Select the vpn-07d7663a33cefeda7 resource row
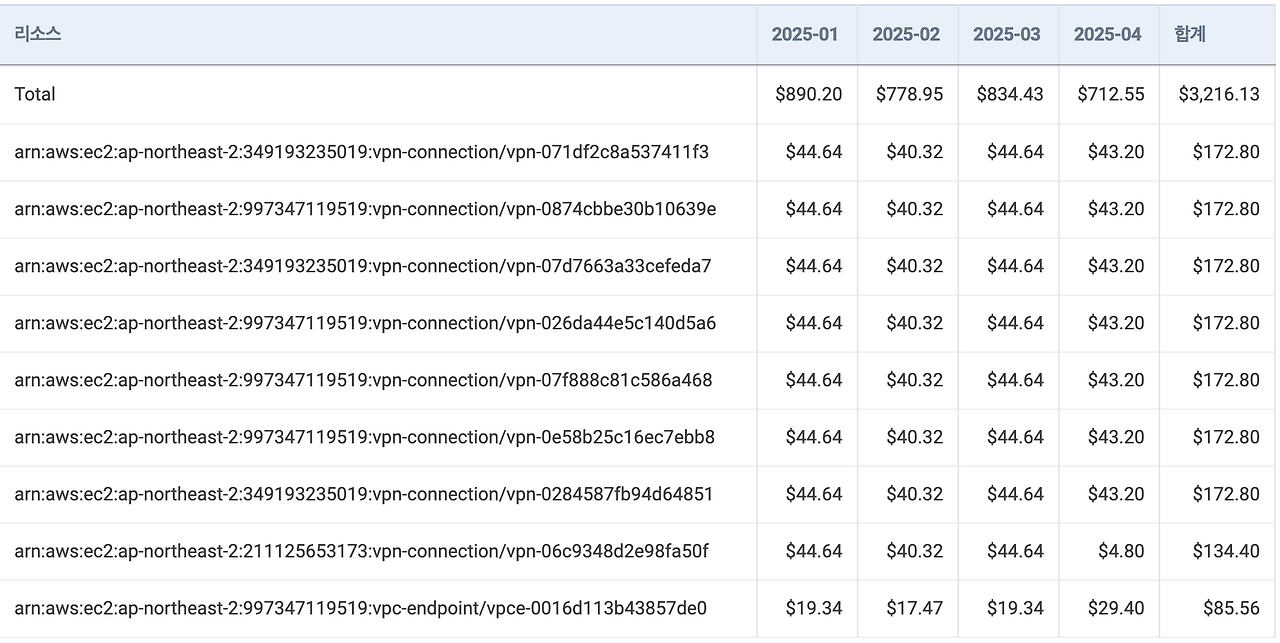Screen dimensions: 1280x643 363,266
